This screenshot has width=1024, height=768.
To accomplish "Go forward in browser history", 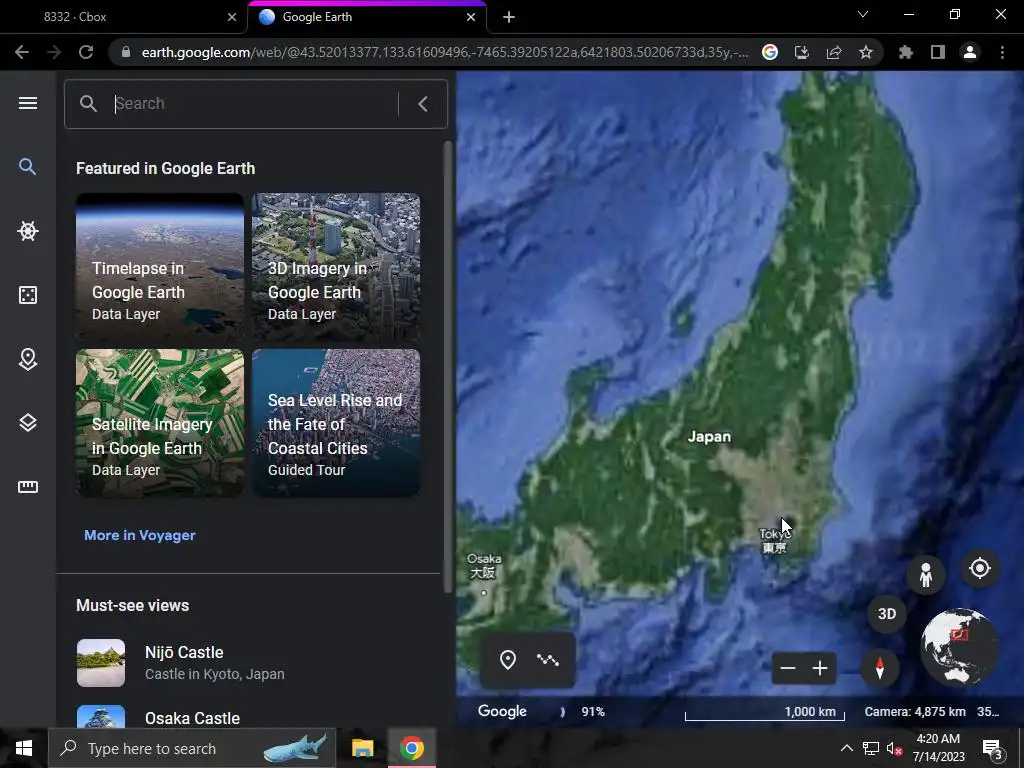I will point(54,52).
